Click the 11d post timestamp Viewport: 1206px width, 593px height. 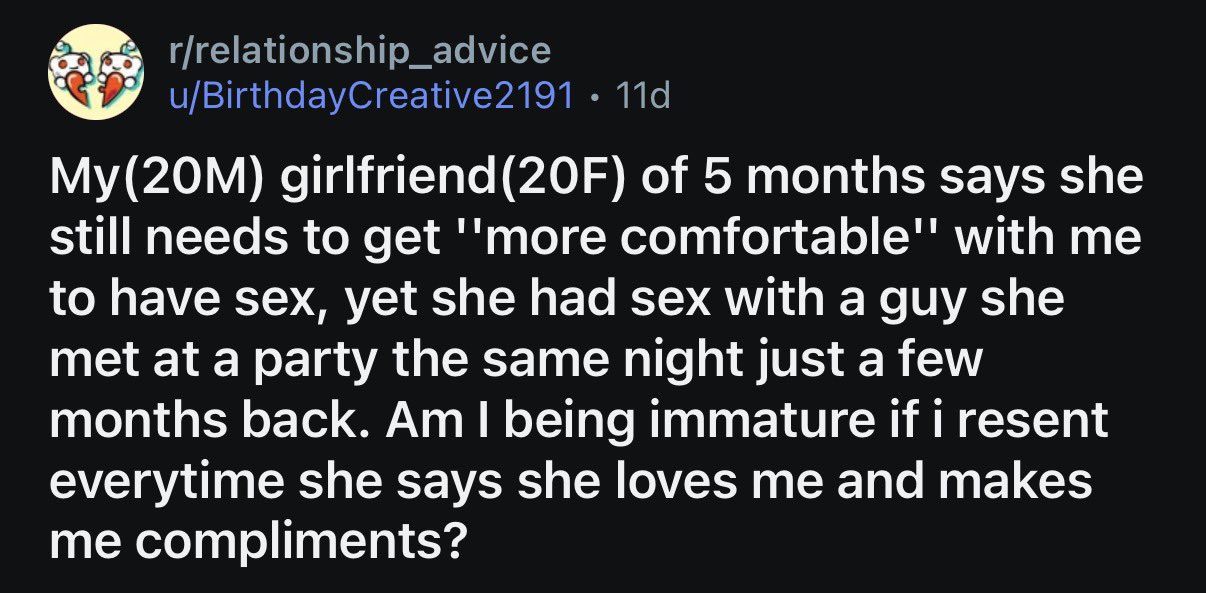645,96
